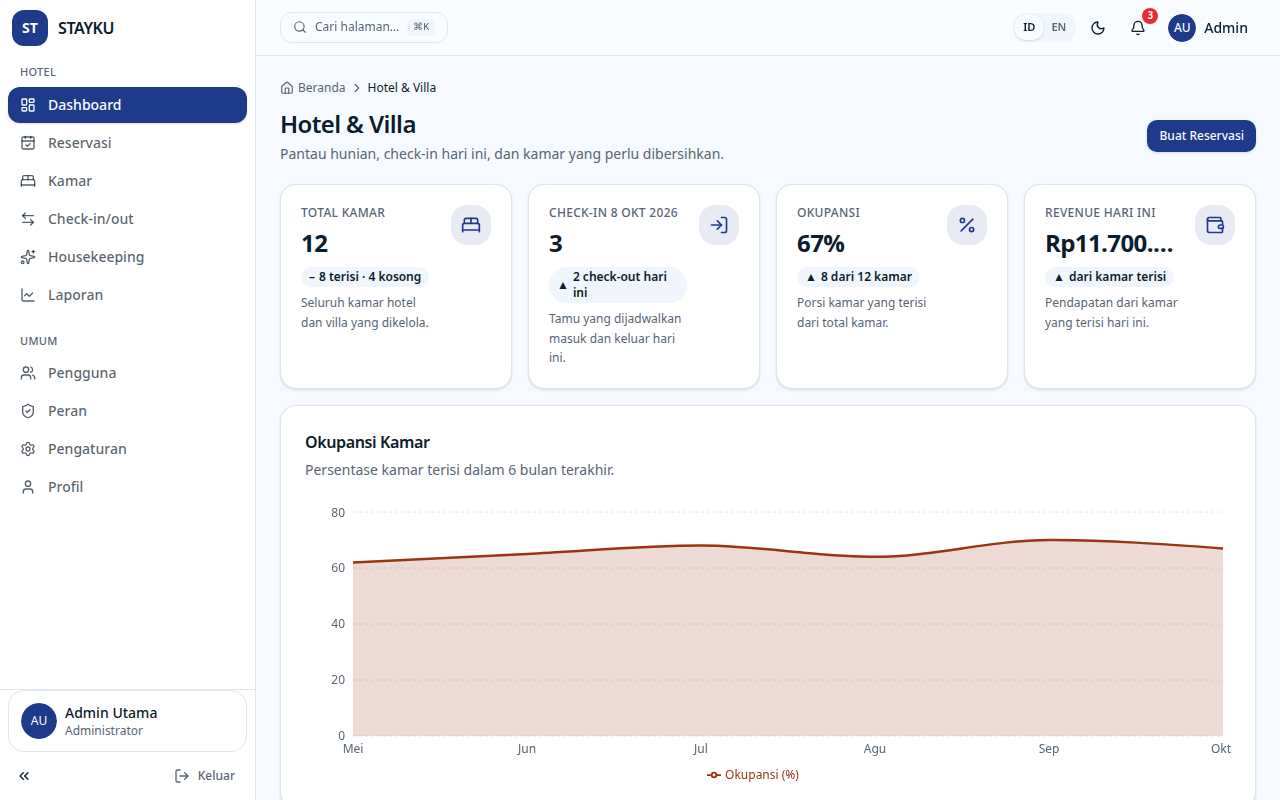Click the Pengguna users icon
Viewport: 1280px width, 800px height.
pyautogui.click(x=28, y=373)
